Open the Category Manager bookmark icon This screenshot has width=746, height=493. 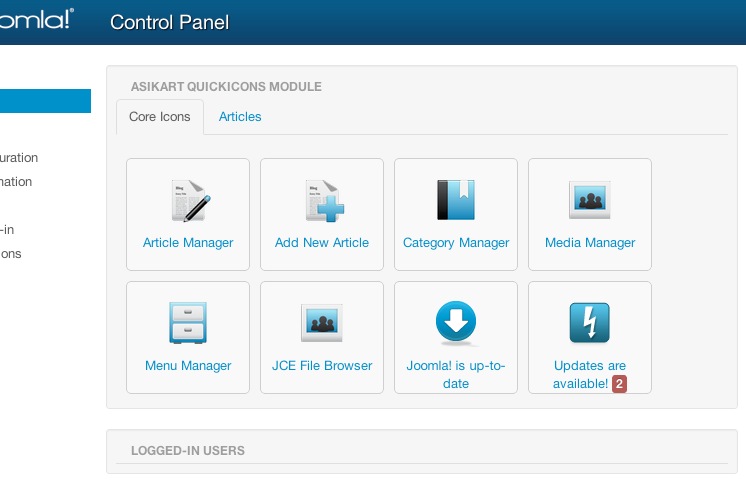[x=456, y=200]
